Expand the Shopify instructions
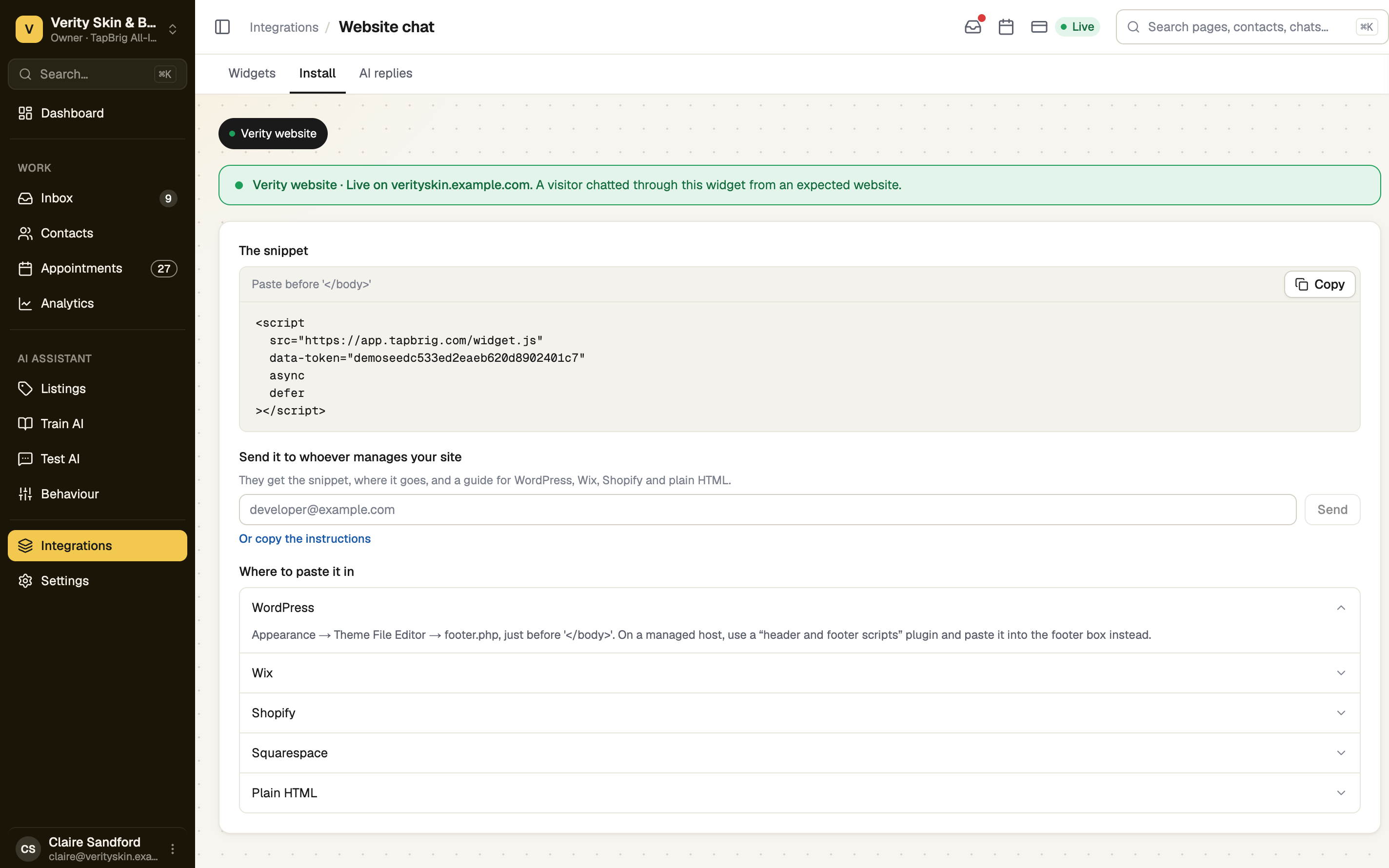Viewport: 1389px width, 868px height. [x=799, y=713]
